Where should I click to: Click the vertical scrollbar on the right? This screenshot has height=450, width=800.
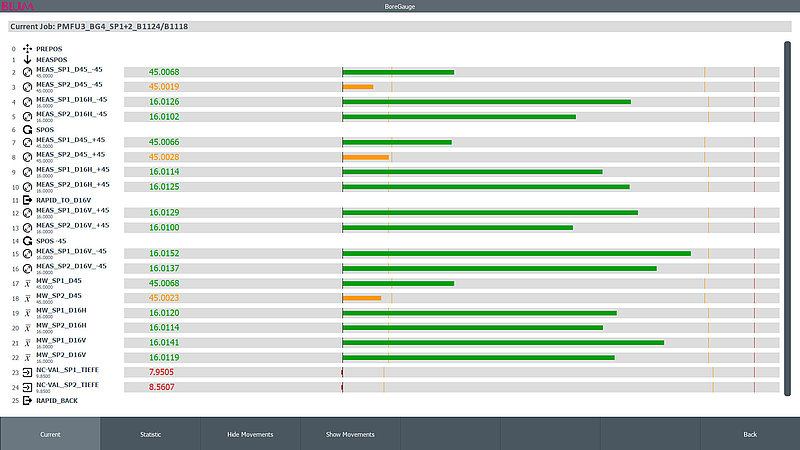pos(787,218)
